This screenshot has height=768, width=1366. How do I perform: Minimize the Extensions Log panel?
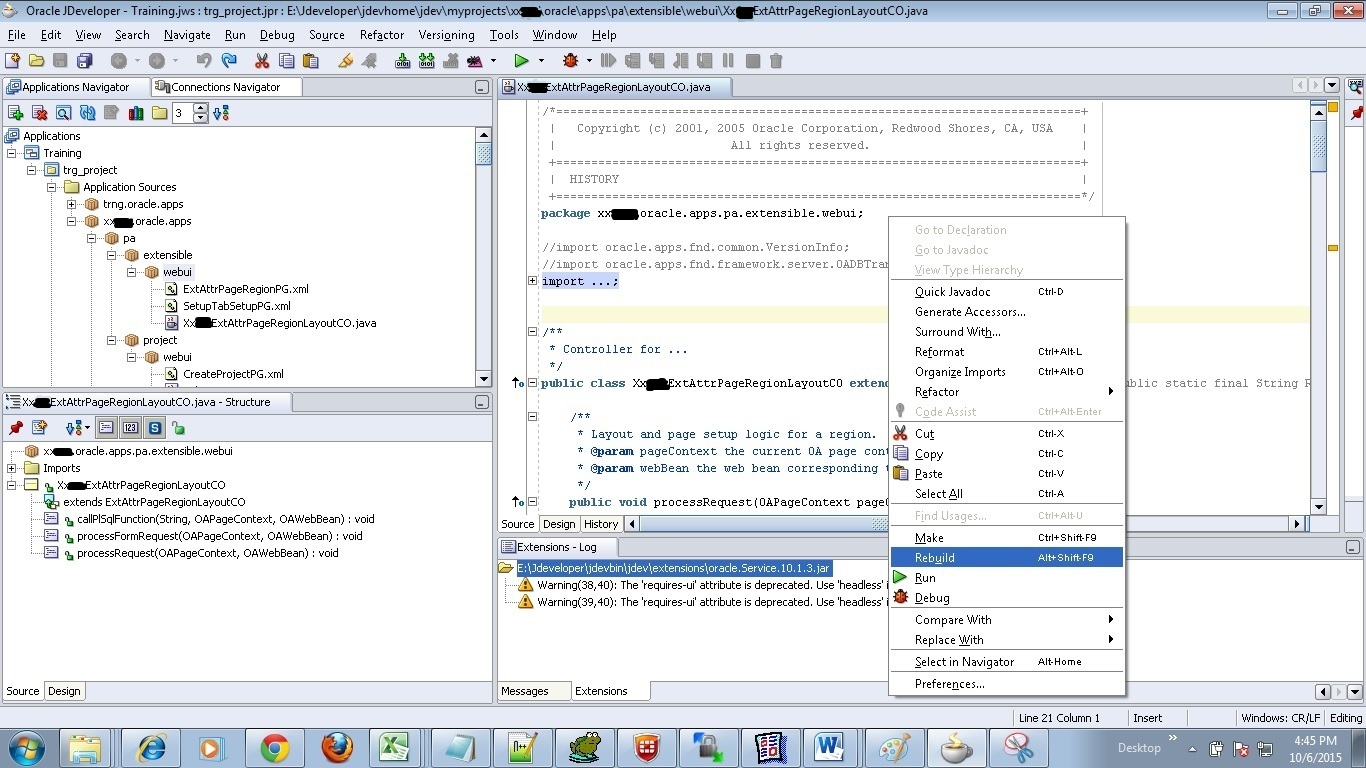pos(1353,547)
